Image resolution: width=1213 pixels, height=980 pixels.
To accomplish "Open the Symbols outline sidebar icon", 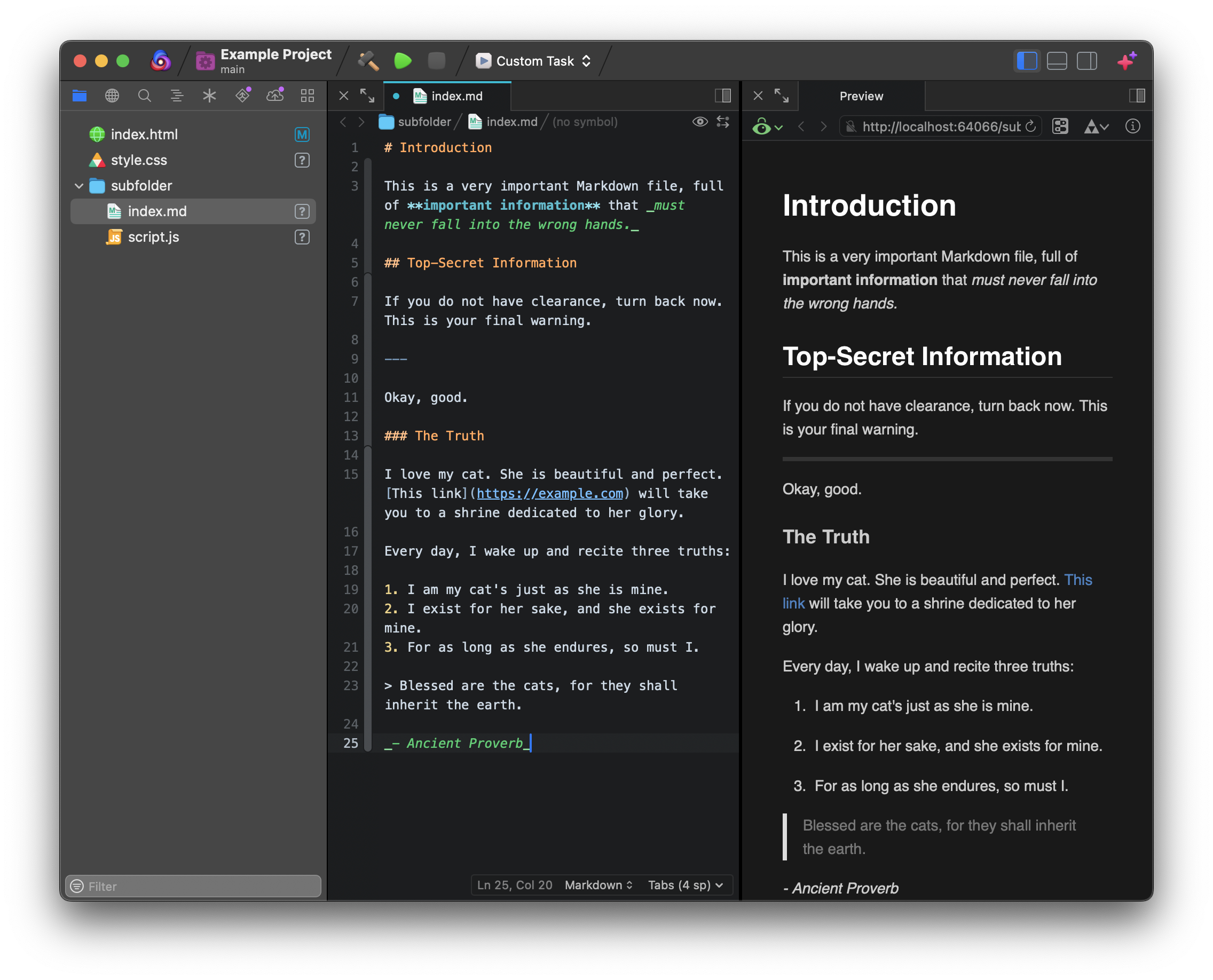I will [x=177, y=96].
